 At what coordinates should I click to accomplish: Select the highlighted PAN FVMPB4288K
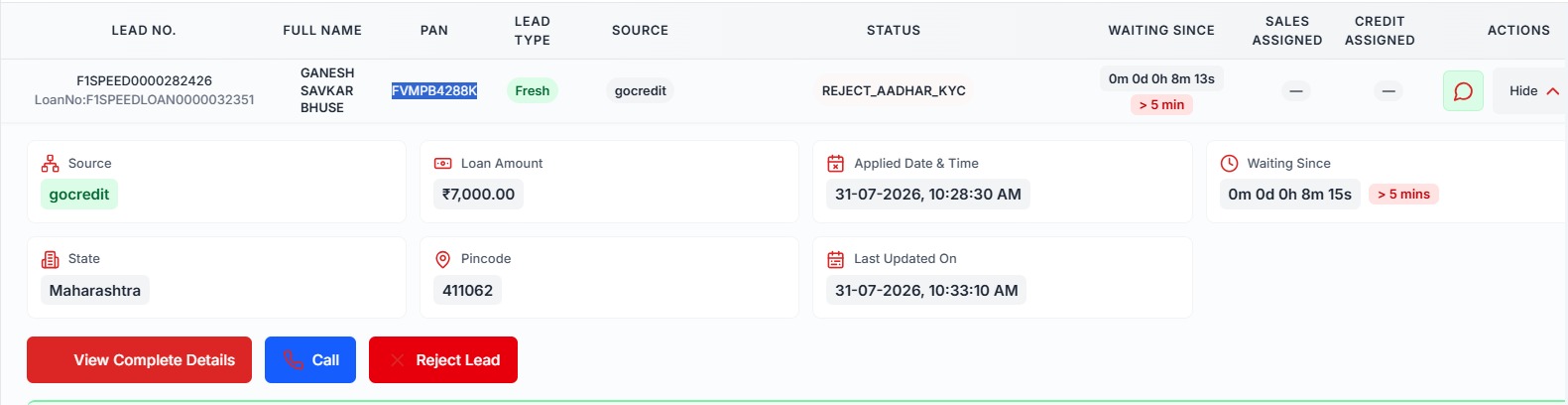point(434,90)
